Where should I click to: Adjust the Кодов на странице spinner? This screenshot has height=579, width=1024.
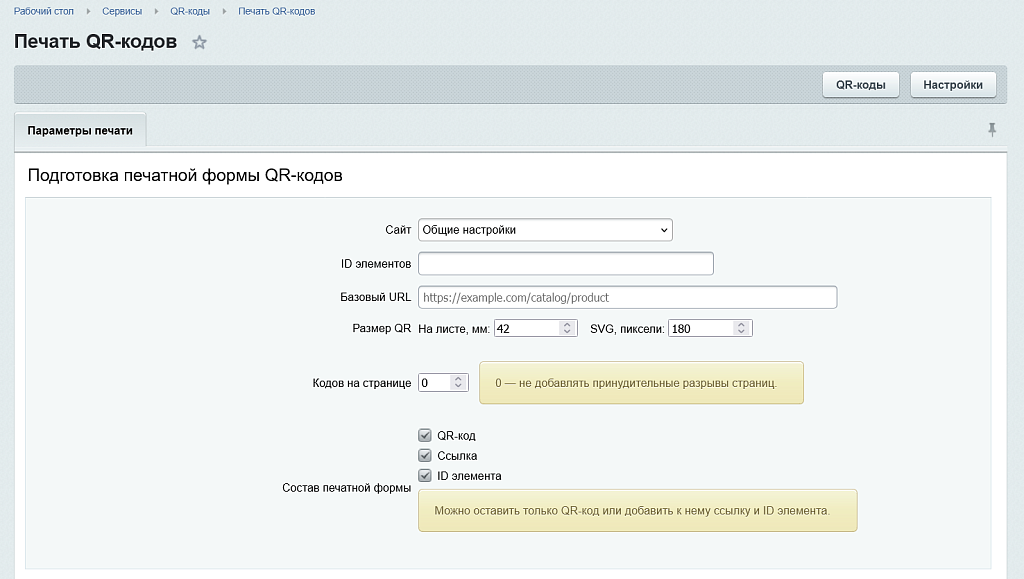coord(458,383)
